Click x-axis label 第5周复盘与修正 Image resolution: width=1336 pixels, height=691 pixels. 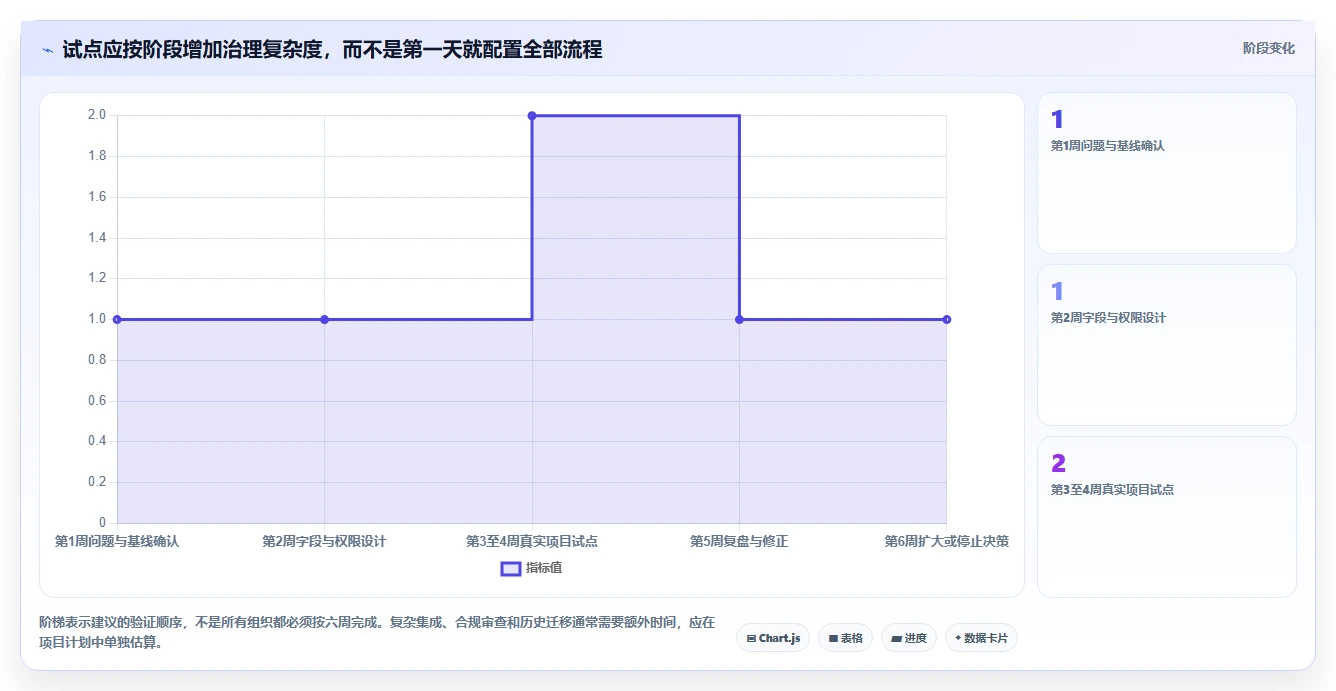[x=739, y=541]
